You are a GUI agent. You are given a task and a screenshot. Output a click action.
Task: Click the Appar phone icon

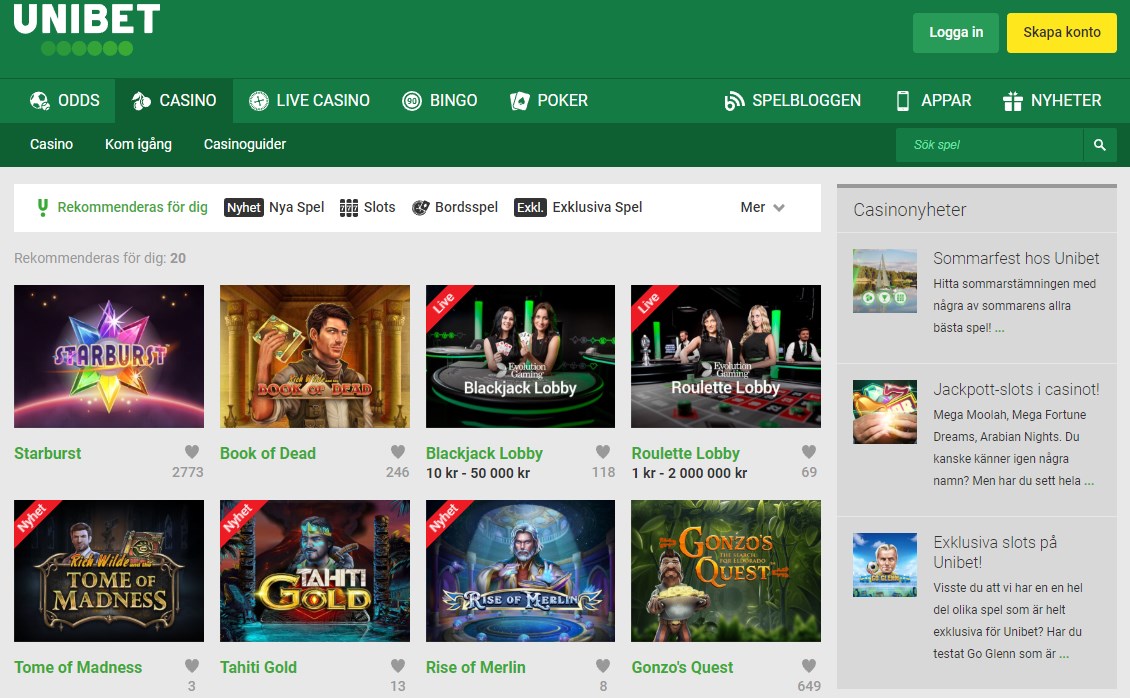[x=902, y=101]
